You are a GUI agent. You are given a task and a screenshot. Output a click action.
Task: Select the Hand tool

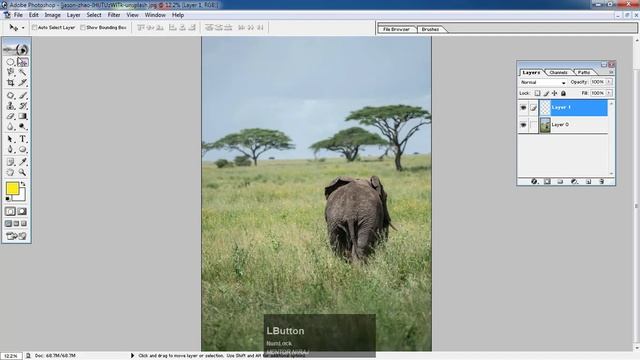point(10,172)
